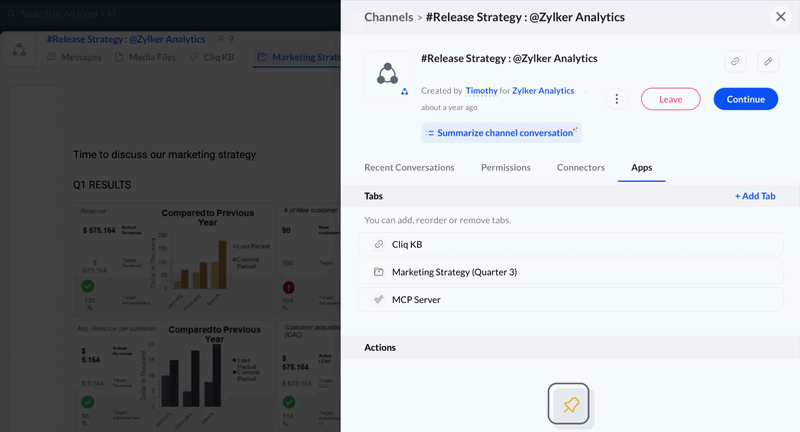Open Cliq KB tab in background channel header
The image size is (800, 432).
click(x=212, y=57)
